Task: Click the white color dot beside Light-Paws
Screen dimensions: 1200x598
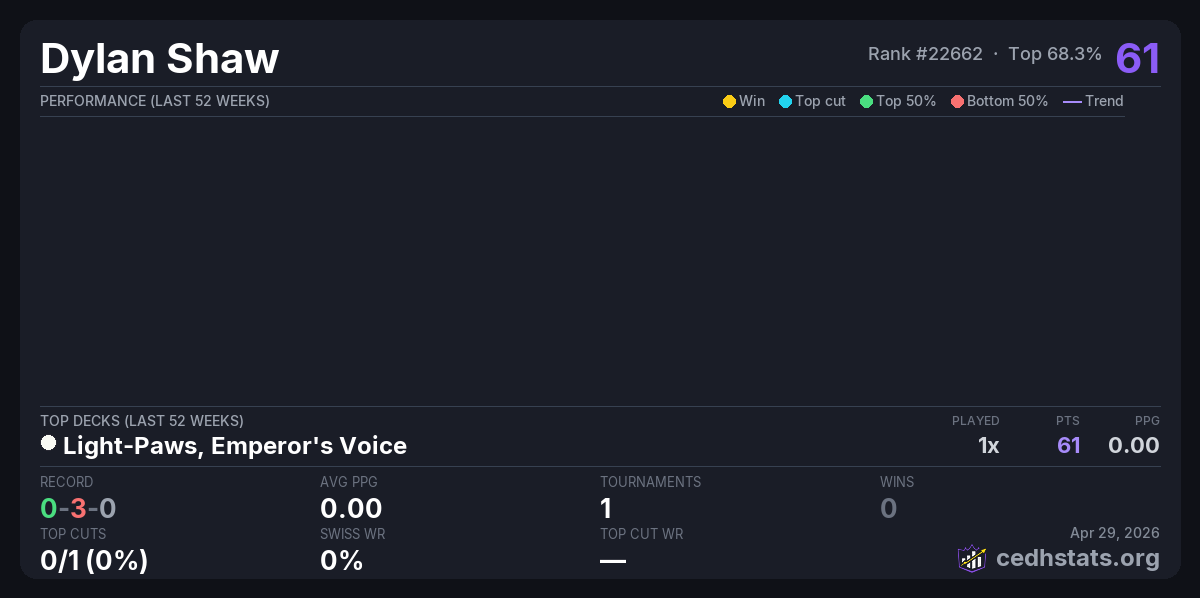Action: (48, 443)
